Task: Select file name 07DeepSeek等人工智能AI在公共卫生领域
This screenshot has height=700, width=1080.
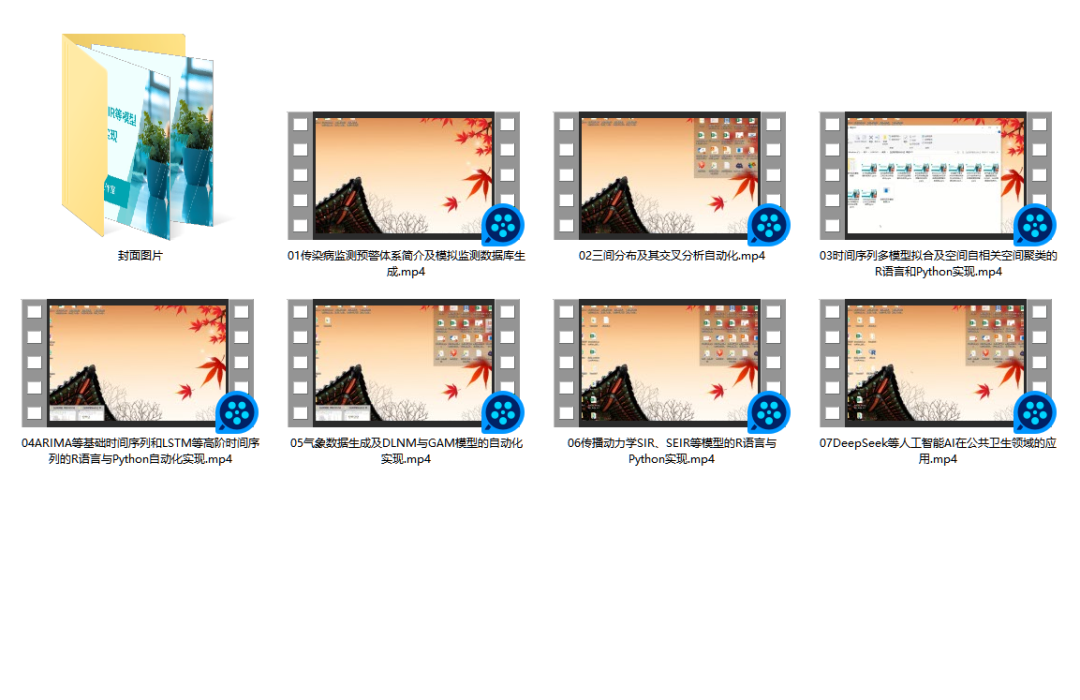Action: (937, 451)
